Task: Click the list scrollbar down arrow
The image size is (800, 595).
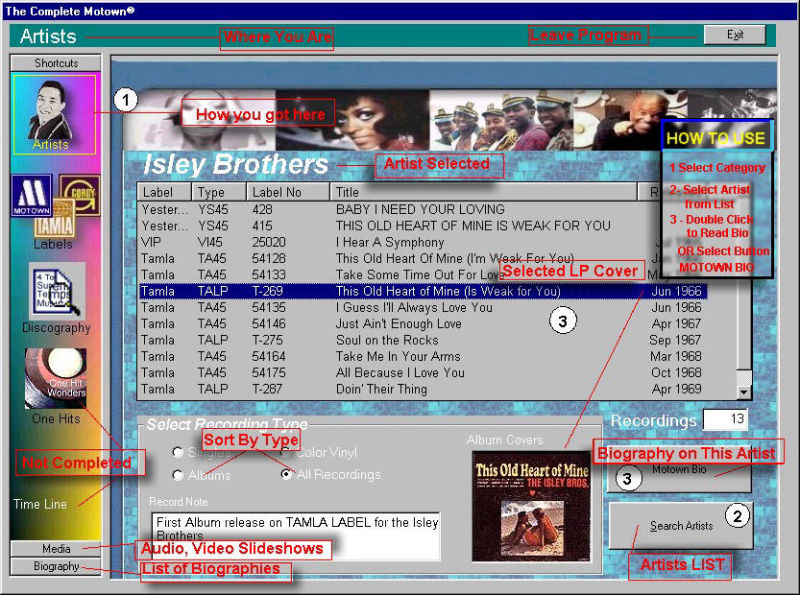Action: [744, 392]
